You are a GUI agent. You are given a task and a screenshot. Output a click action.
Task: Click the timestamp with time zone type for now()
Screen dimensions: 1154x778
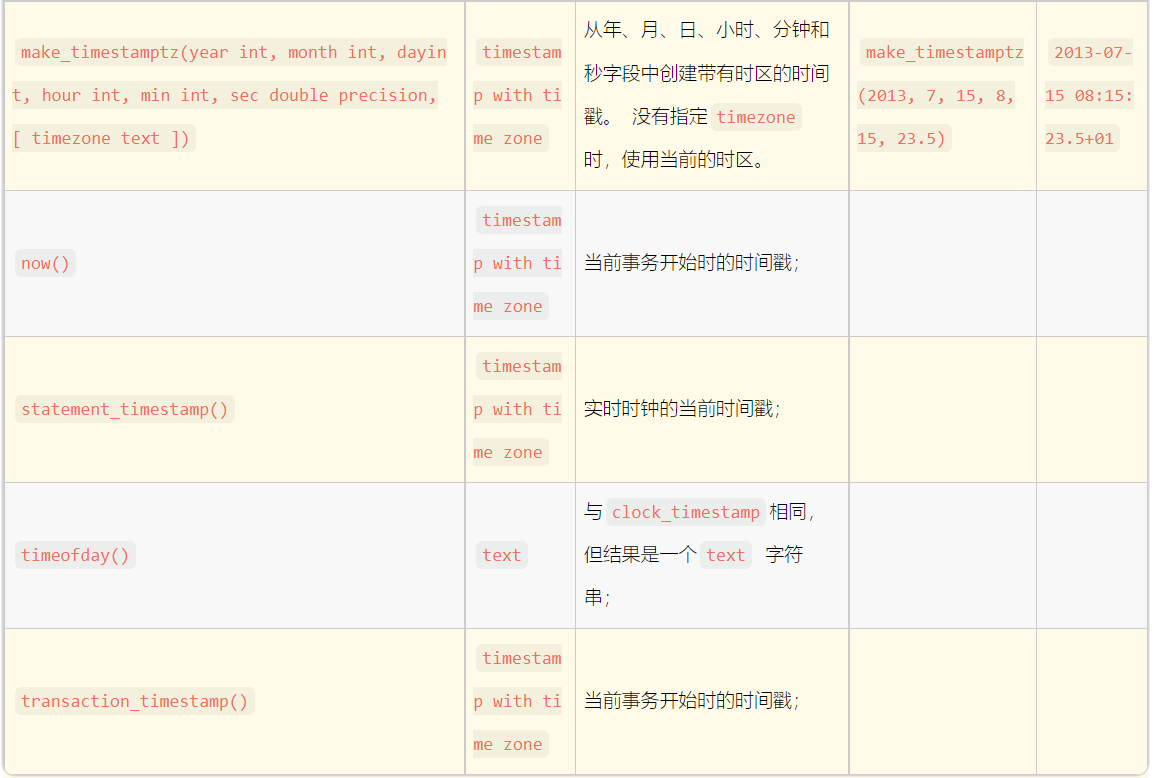point(517,263)
